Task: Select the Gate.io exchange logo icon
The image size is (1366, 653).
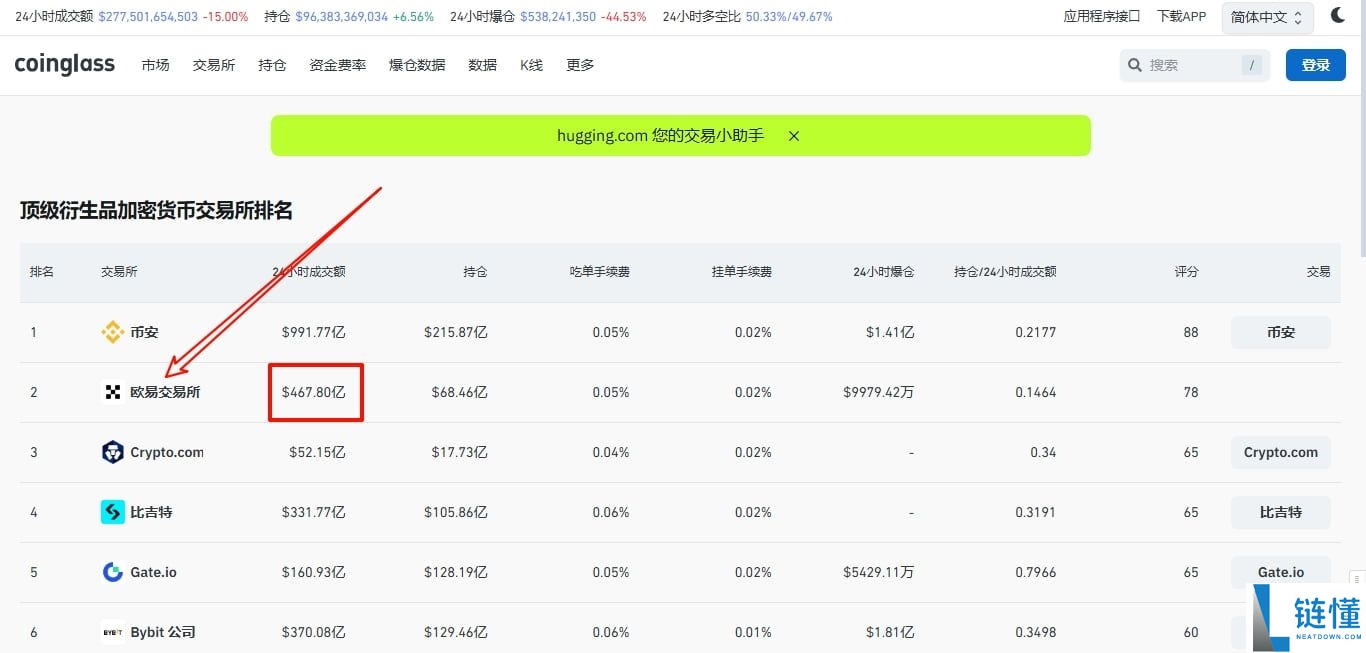Action: [x=112, y=572]
